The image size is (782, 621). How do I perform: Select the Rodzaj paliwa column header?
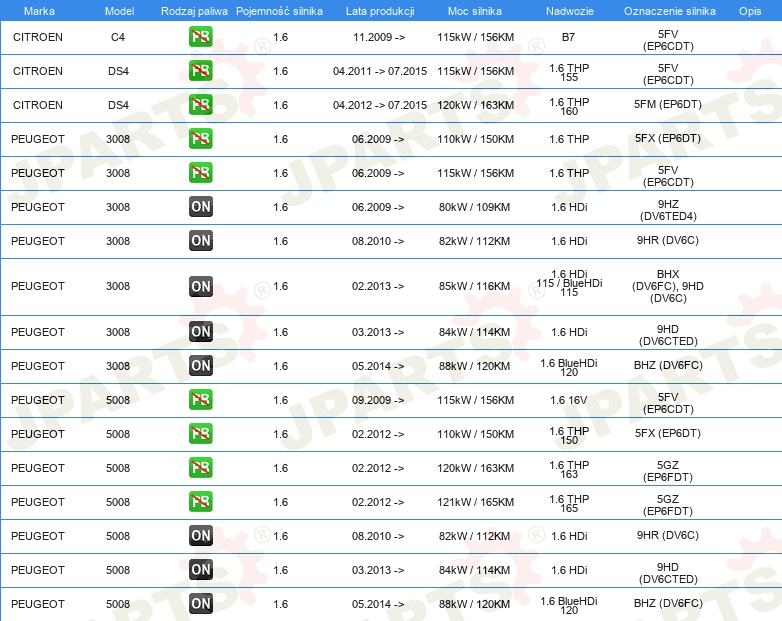(194, 11)
